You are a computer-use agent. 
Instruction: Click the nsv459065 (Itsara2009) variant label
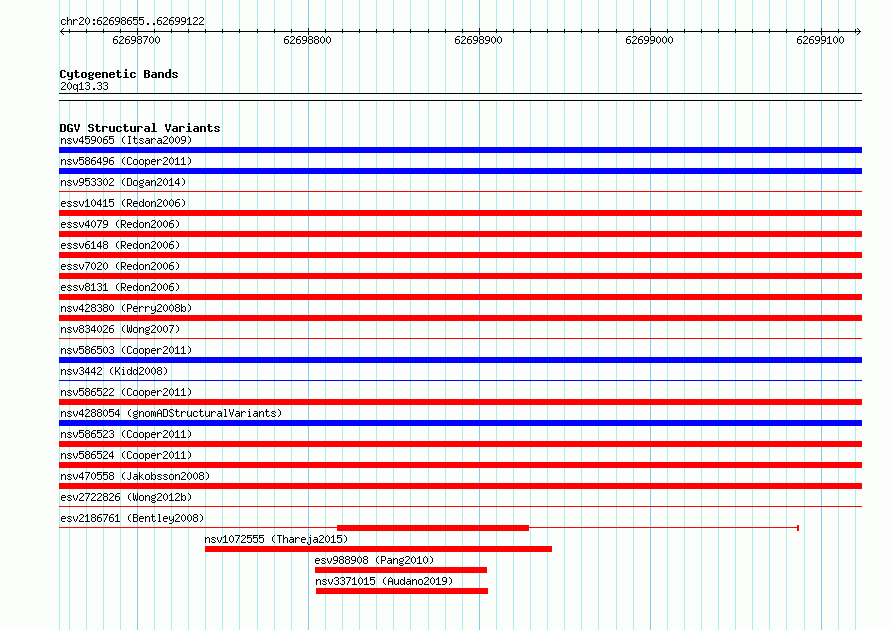[126, 140]
